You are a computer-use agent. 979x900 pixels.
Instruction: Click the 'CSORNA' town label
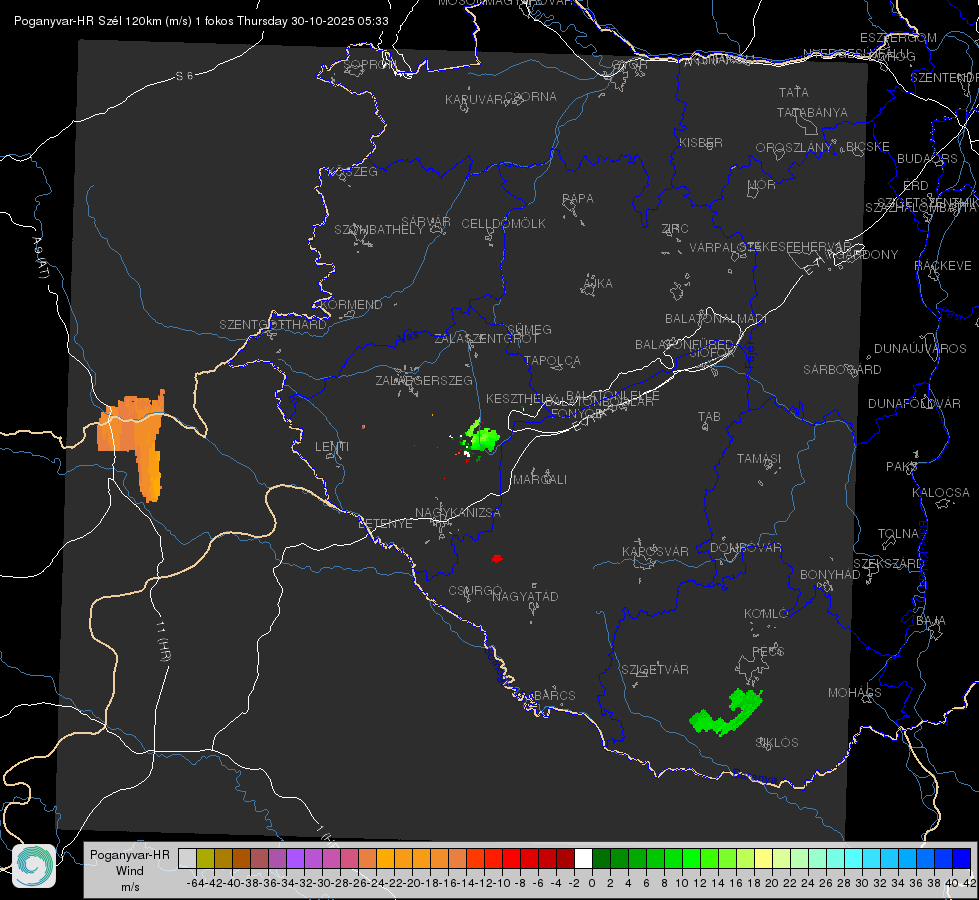click(531, 97)
